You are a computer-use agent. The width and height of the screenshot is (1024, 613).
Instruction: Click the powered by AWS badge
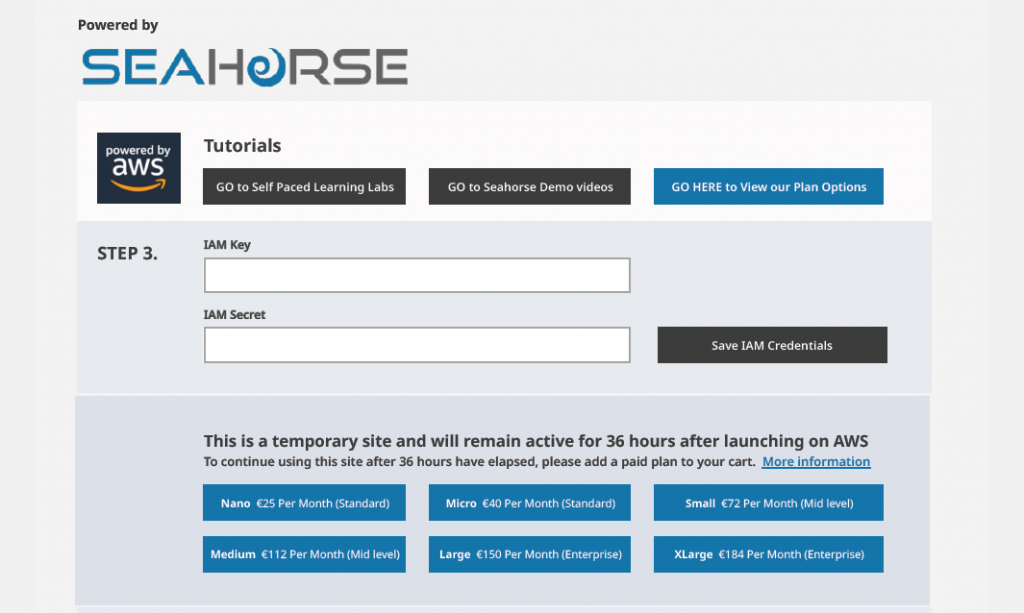[139, 168]
